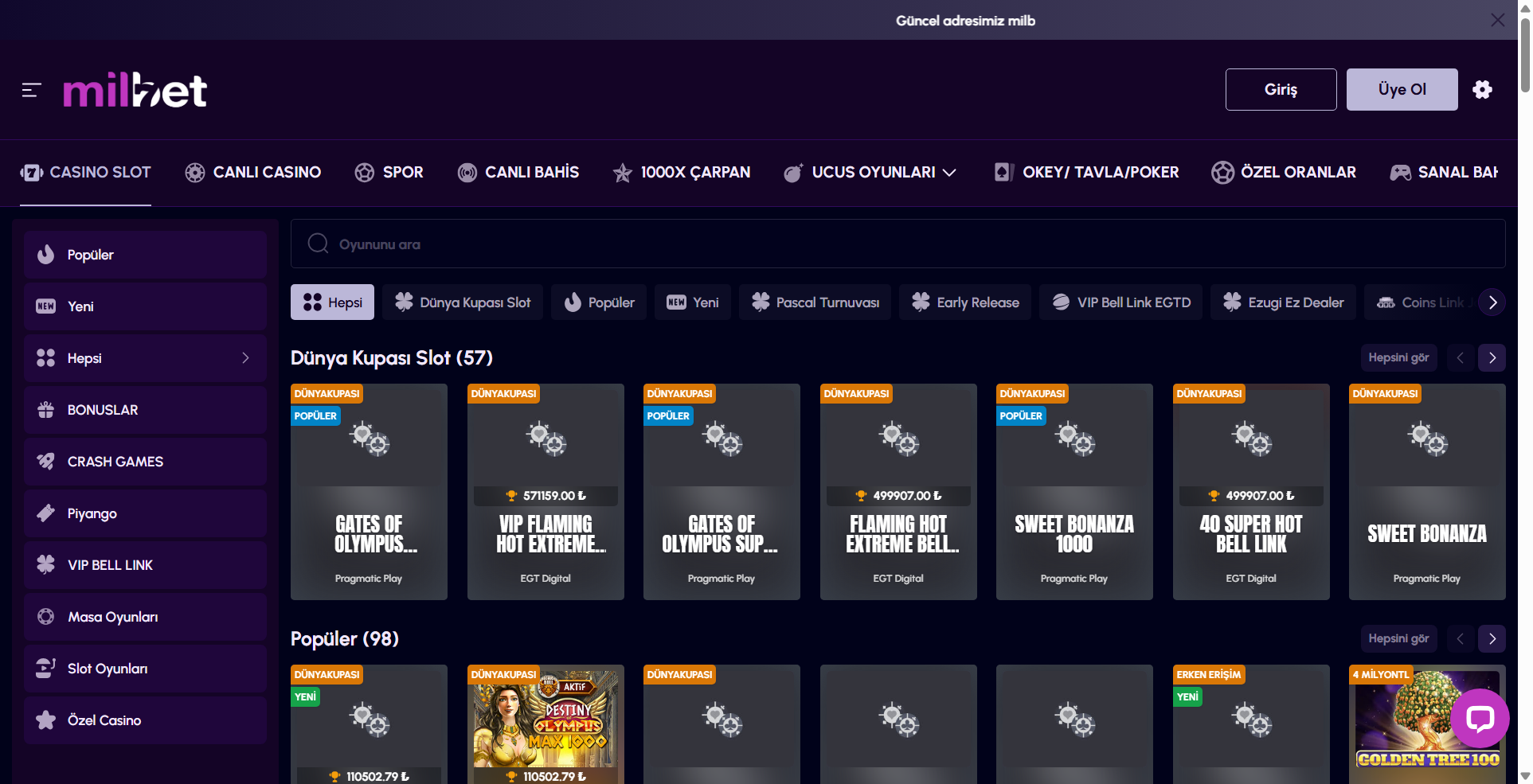Click the rocket icon beside CRASH GAMES
The width and height of the screenshot is (1533, 784).
point(46,462)
